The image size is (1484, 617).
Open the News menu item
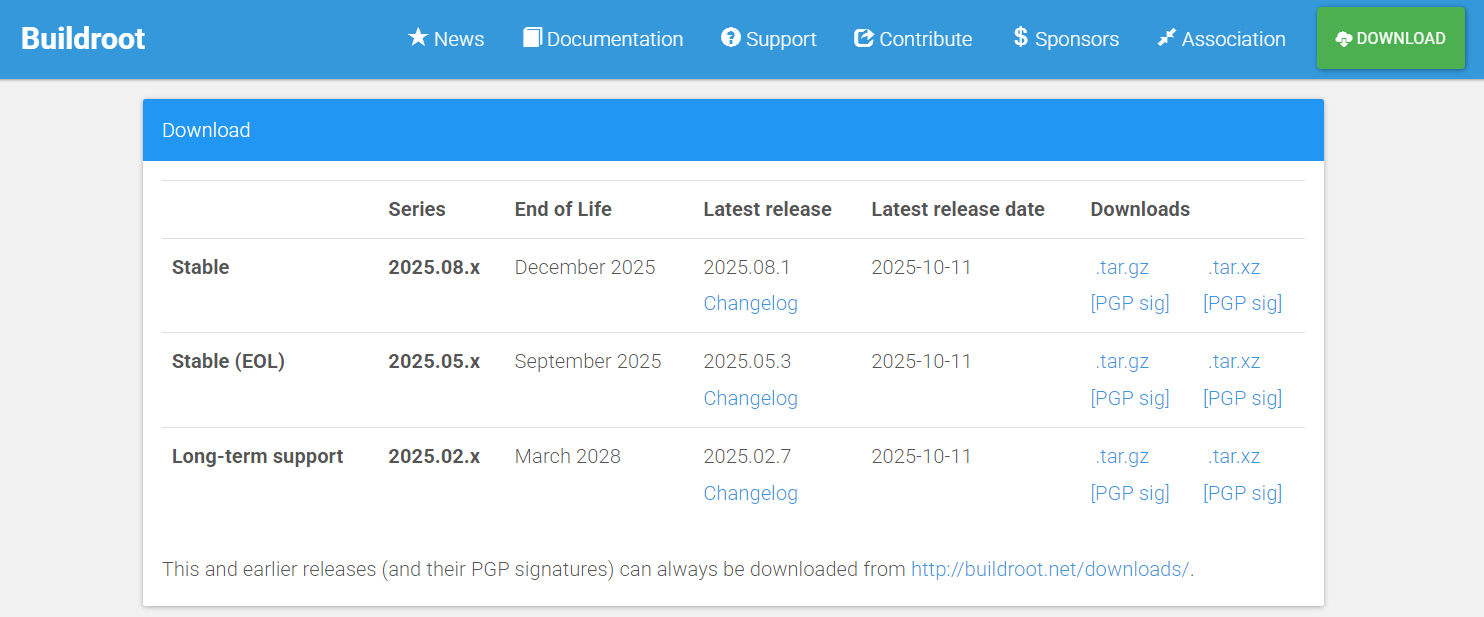pos(446,39)
